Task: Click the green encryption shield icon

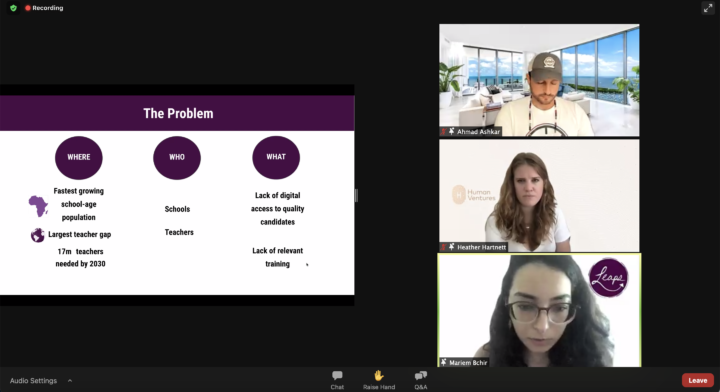Action: point(13,8)
